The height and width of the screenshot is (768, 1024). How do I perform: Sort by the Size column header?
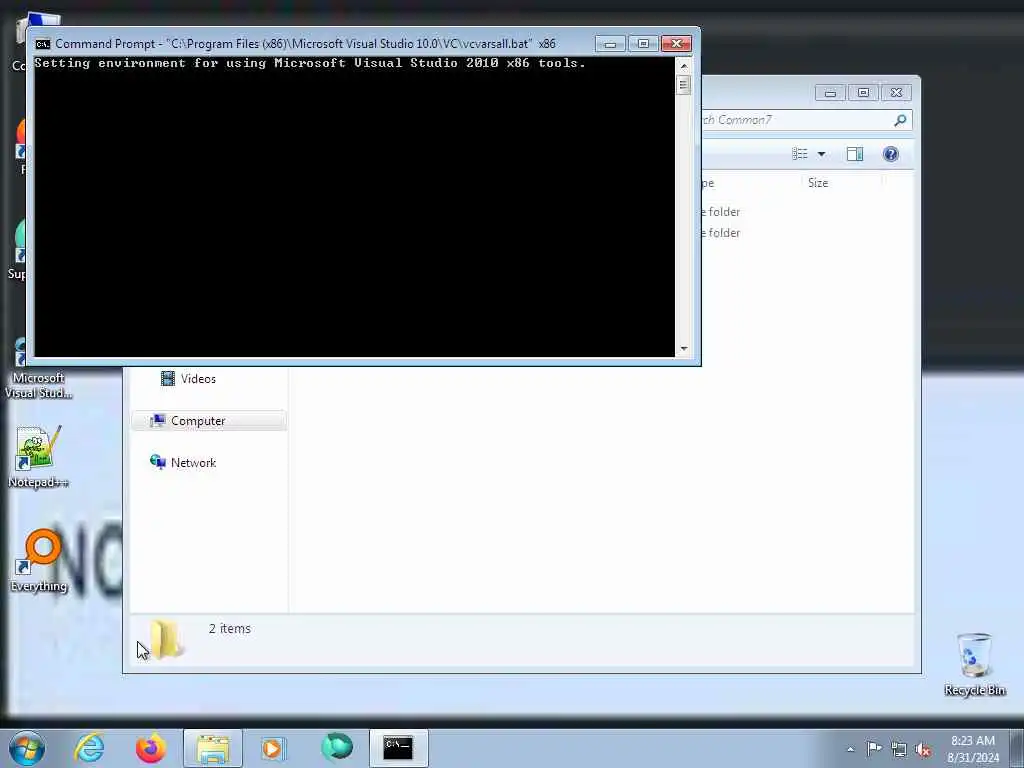(841, 183)
